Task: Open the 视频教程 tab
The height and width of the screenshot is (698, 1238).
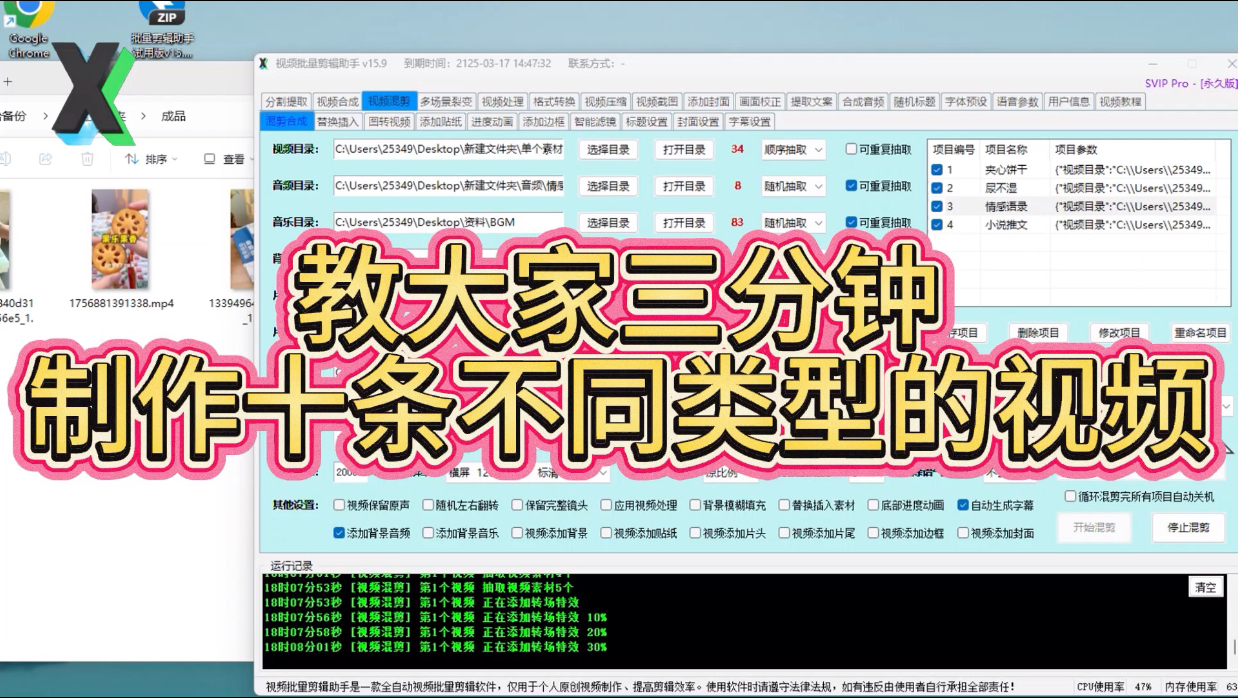Action: pos(1120,101)
